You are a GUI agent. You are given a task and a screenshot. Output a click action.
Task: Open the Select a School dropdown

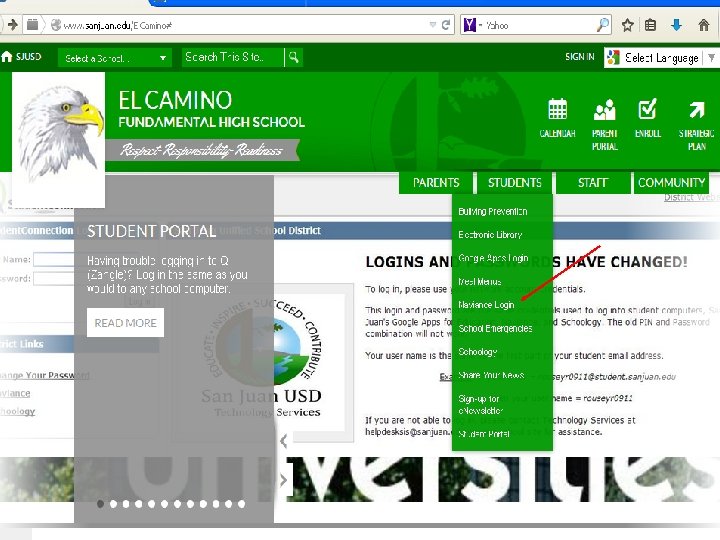[114, 58]
